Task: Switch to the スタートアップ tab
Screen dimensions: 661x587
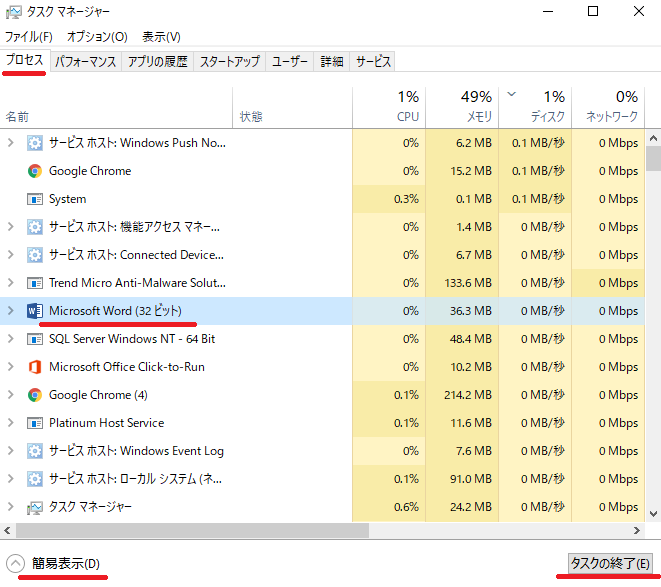Action: pyautogui.click(x=230, y=62)
